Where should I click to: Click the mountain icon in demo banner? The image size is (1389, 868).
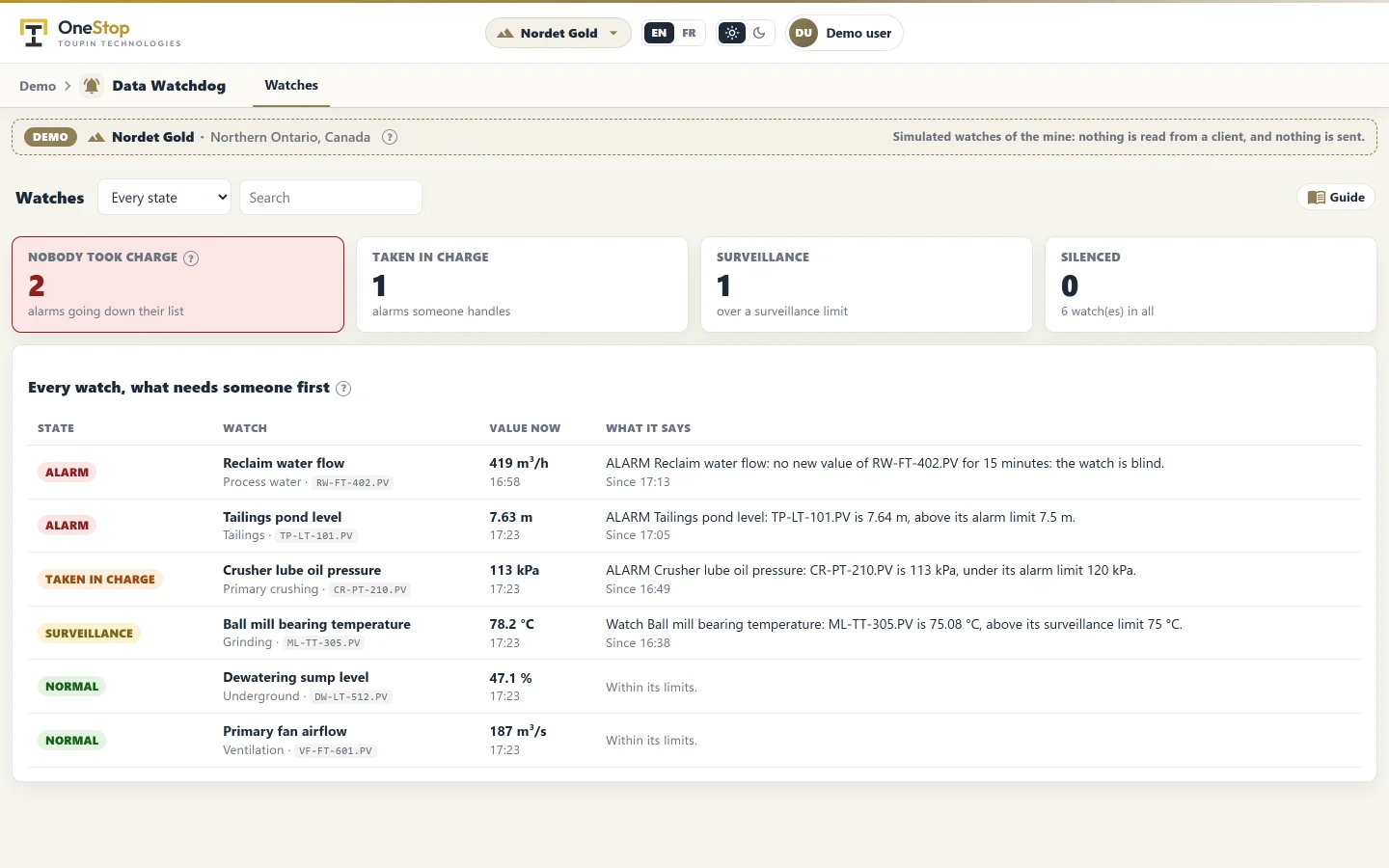click(x=96, y=137)
